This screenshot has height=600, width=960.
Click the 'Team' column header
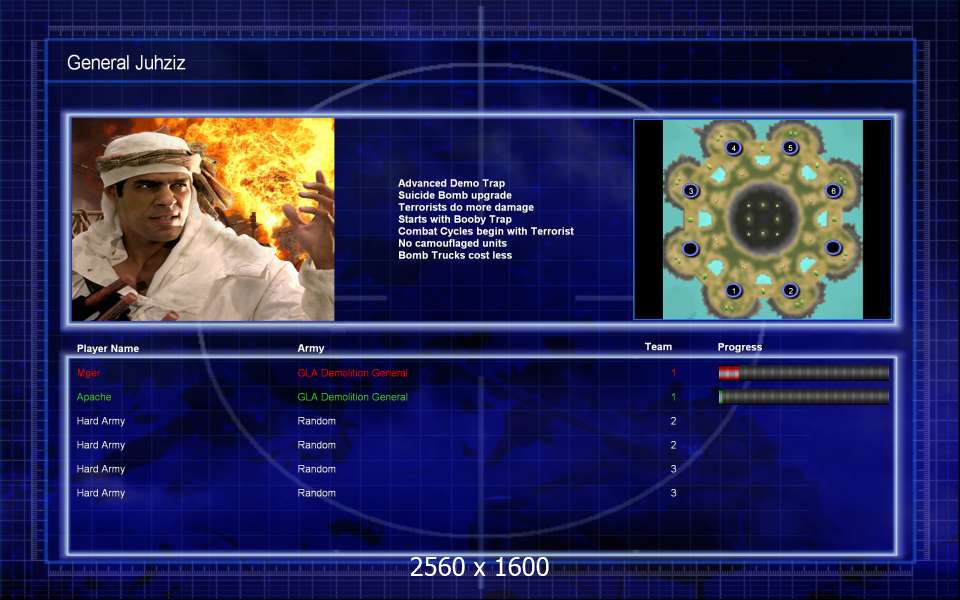(658, 347)
